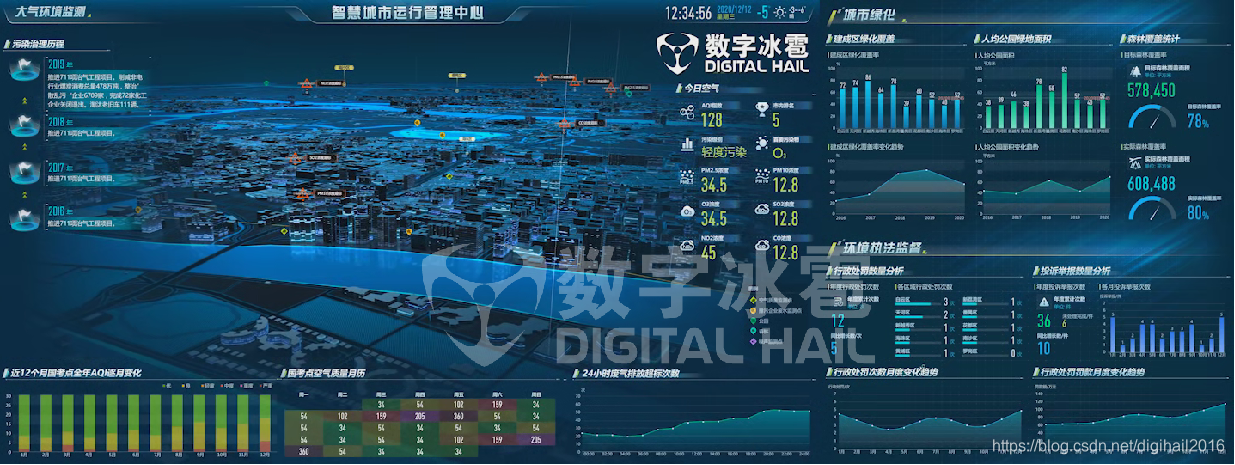Click the annual penalty count 12
This screenshot has height=465, width=1235.
(x=838, y=321)
